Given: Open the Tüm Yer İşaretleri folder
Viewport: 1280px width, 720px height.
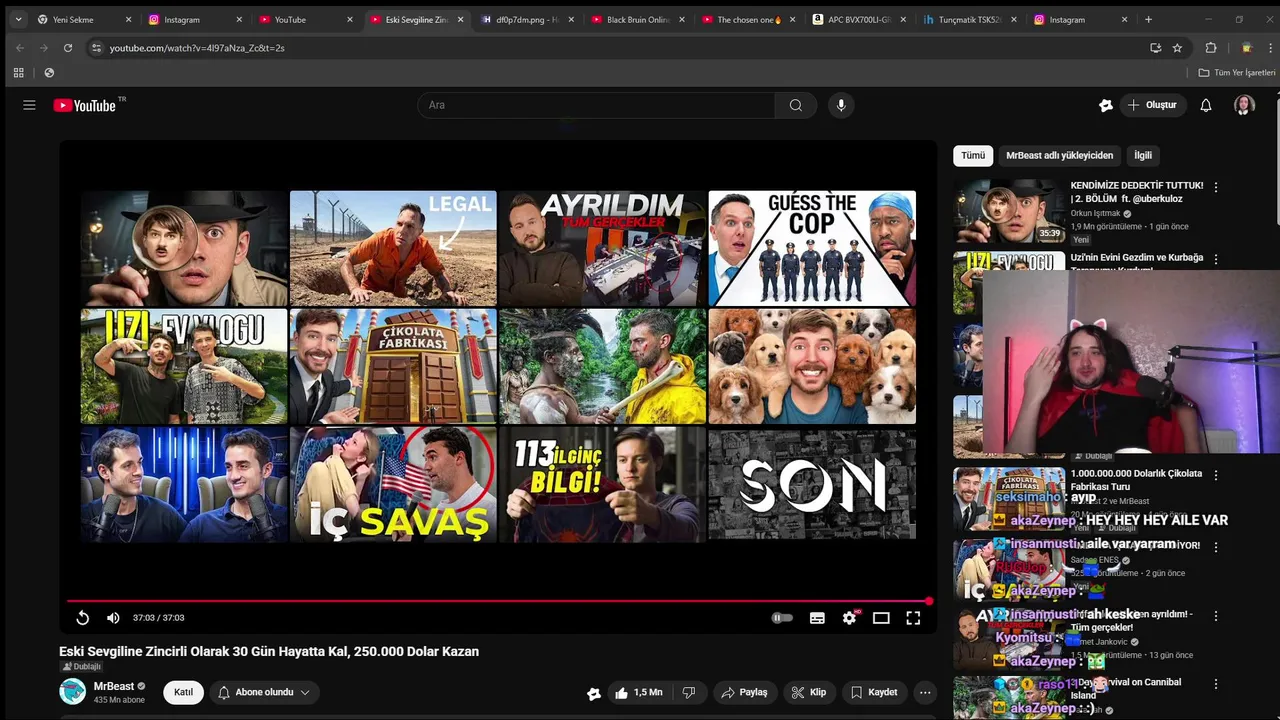Looking at the screenshot, I should [x=1237, y=73].
